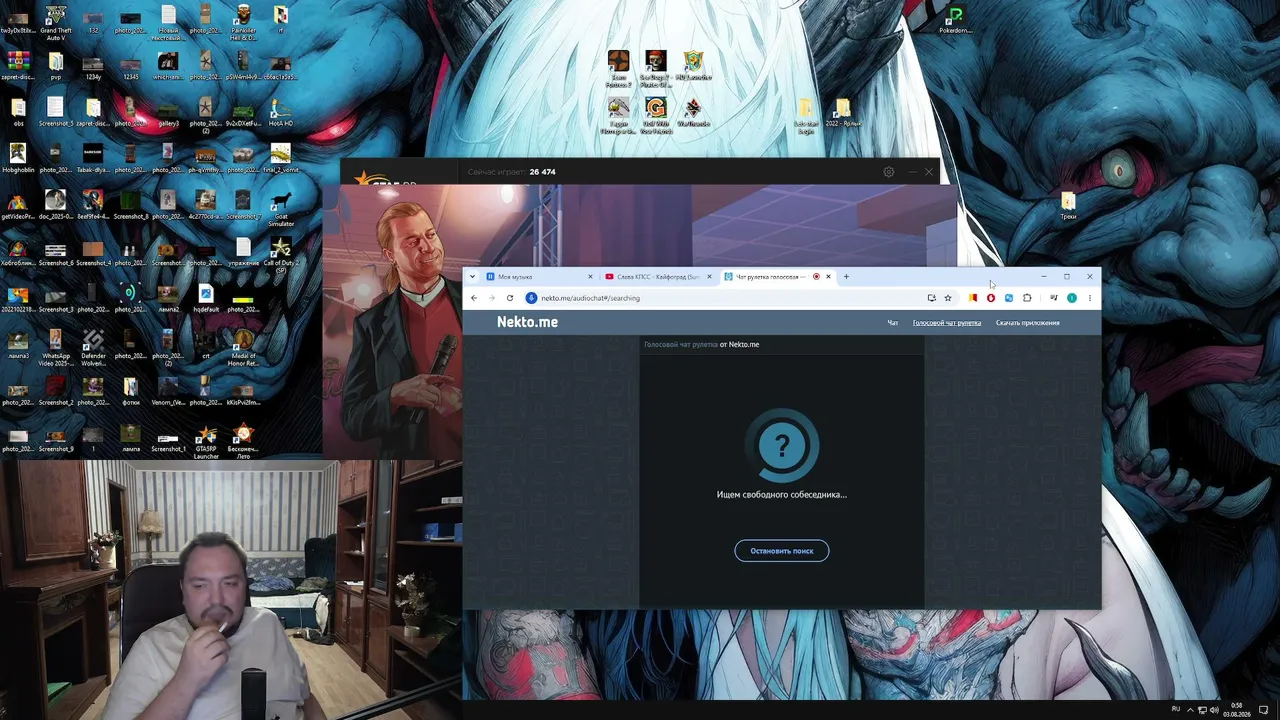Click the "26 474" players count in launcher

tap(542, 172)
